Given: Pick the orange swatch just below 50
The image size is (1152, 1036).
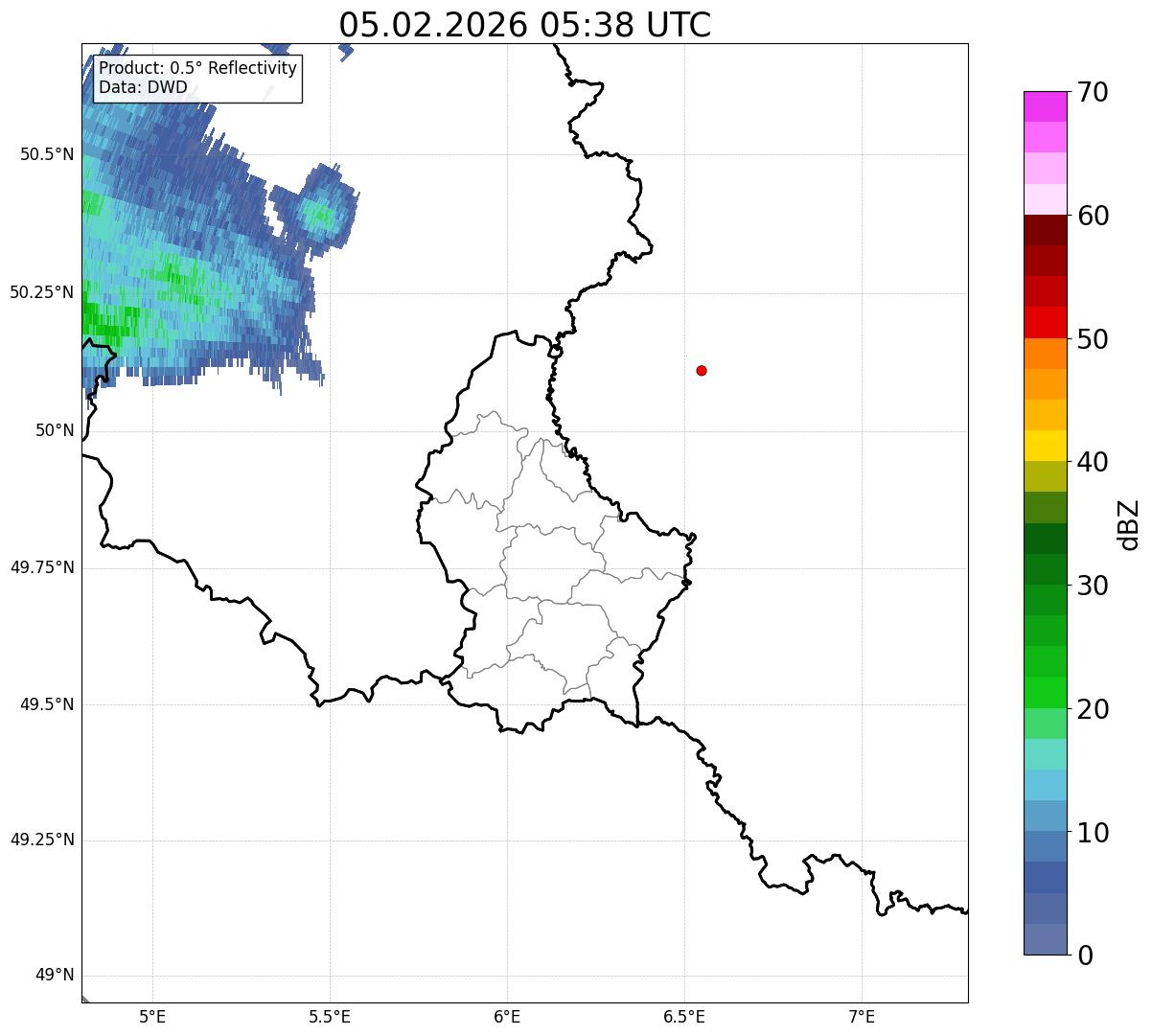Looking at the screenshot, I should pyautogui.click(x=1045, y=354).
